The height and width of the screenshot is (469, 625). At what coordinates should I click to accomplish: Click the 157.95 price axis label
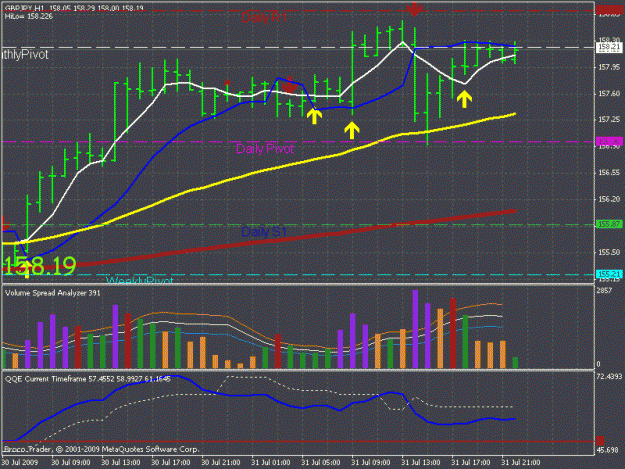click(609, 67)
